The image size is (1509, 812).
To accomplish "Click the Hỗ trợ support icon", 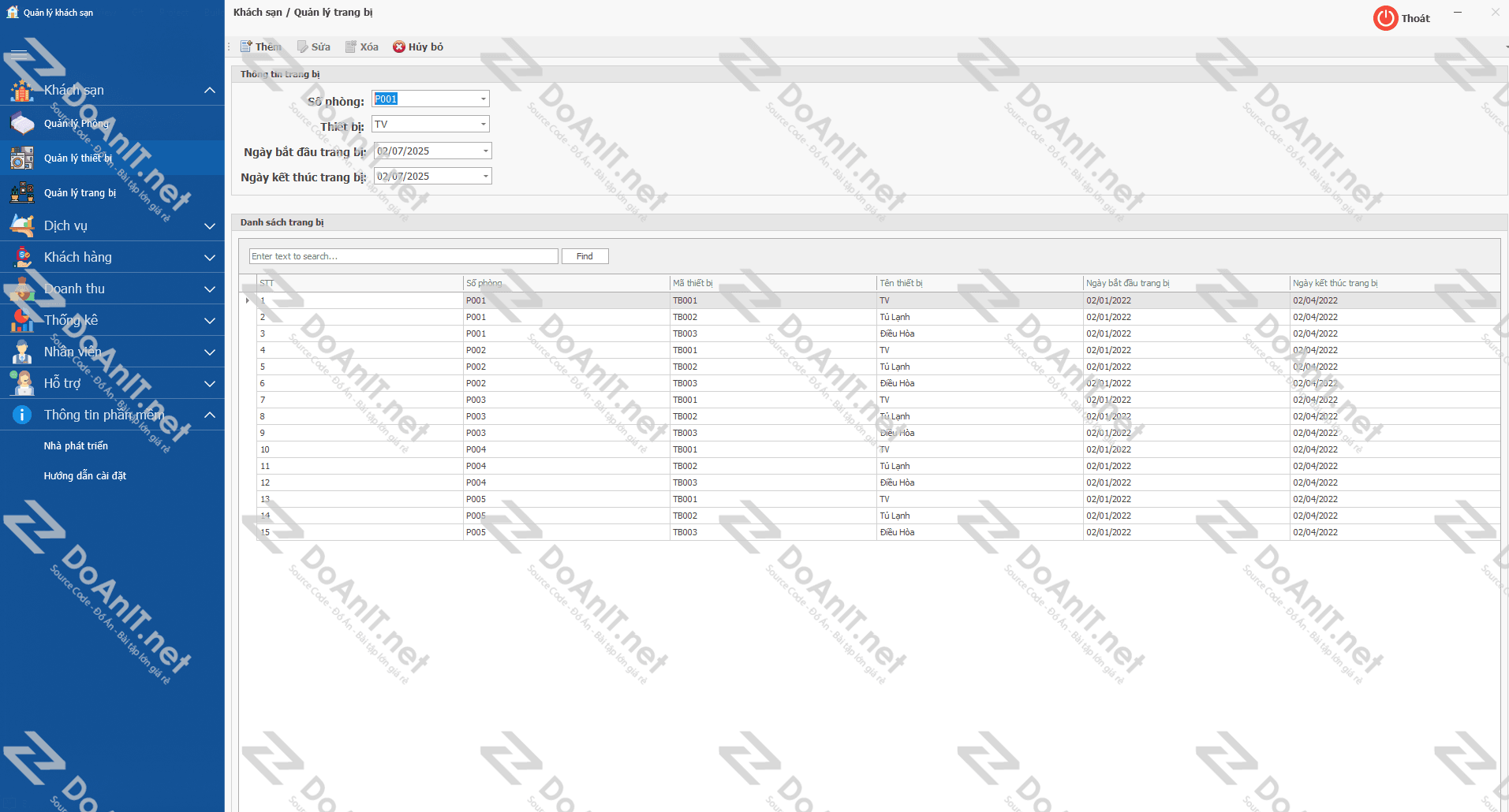I will [22, 383].
